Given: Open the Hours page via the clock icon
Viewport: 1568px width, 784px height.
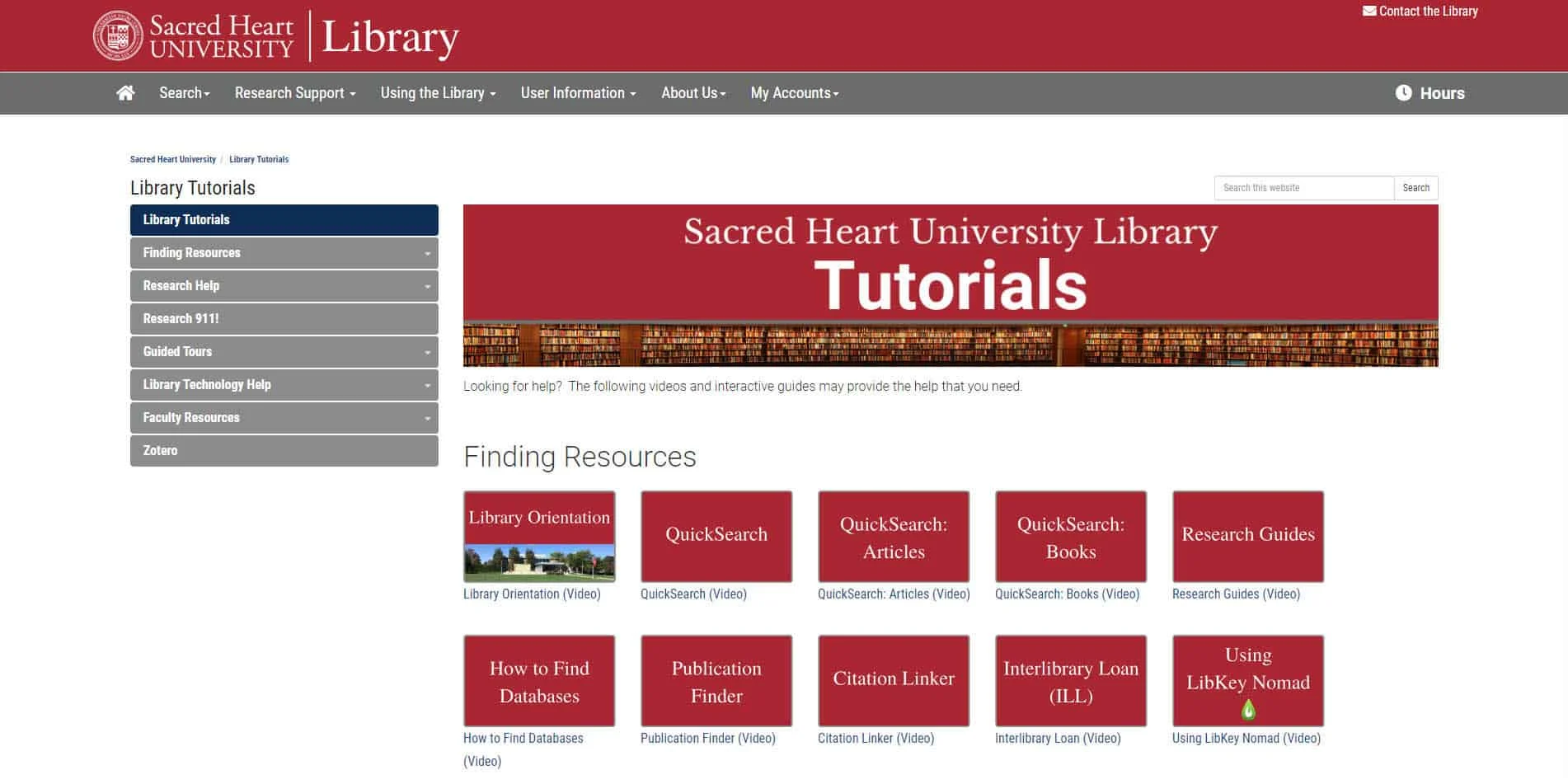Looking at the screenshot, I should (1404, 92).
